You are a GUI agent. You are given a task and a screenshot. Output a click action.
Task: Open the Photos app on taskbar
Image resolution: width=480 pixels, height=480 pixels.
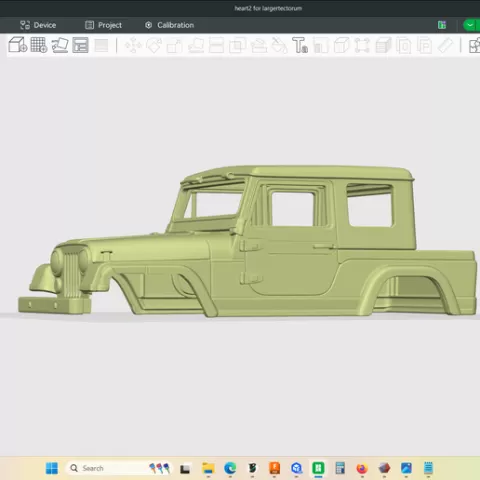[x=406, y=468]
